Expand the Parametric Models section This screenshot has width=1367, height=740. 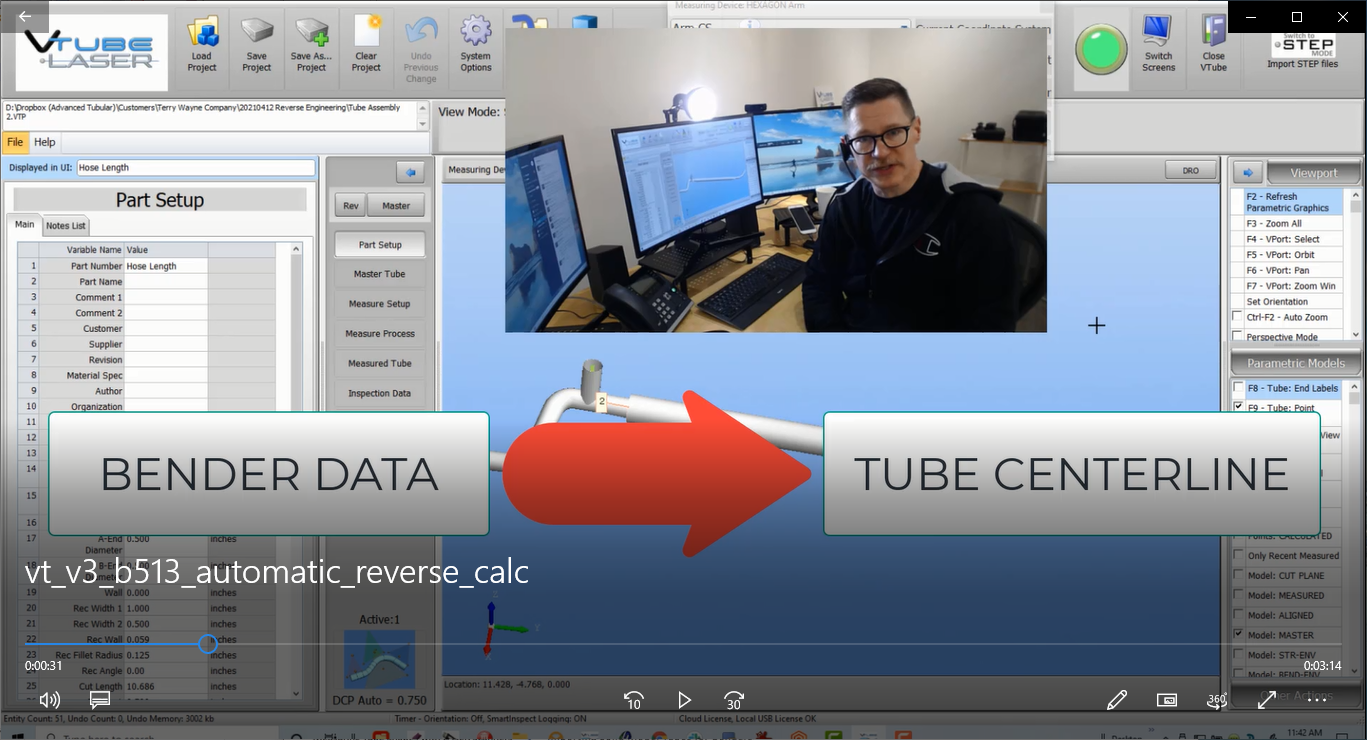coord(1295,363)
